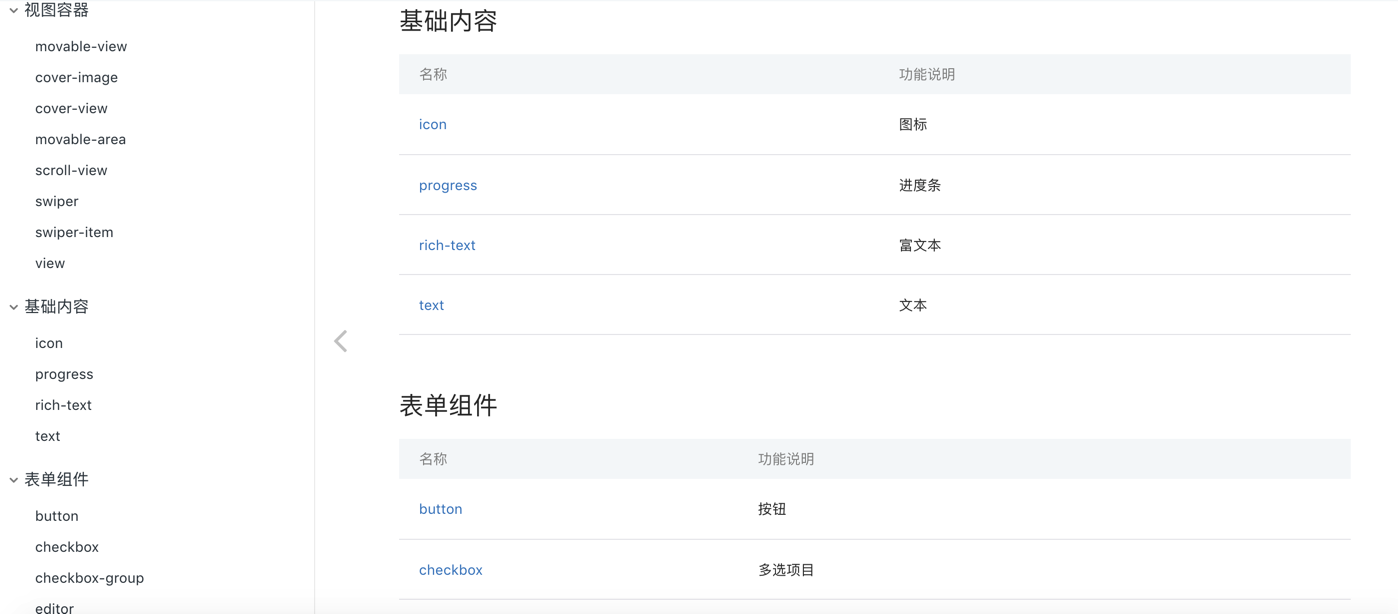The width and height of the screenshot is (1398, 614).
Task: Open the rich-text component link
Action: (x=446, y=245)
